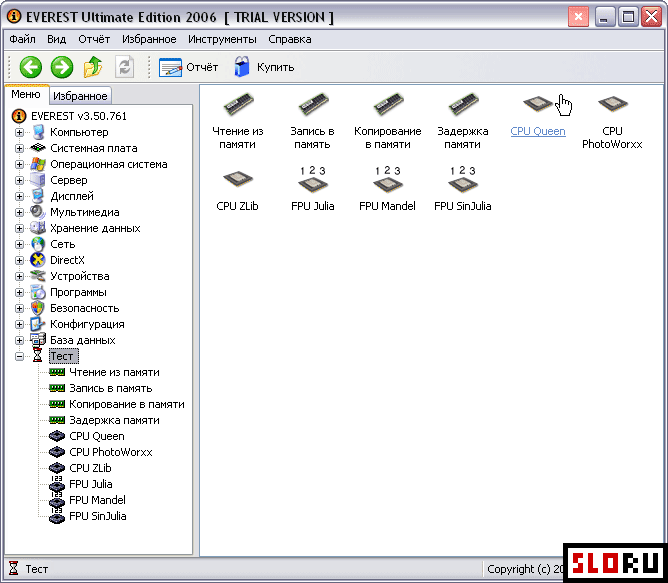The height and width of the screenshot is (583, 668).
Task: Click the Безопасность shield icon in tree
Action: coord(38,308)
